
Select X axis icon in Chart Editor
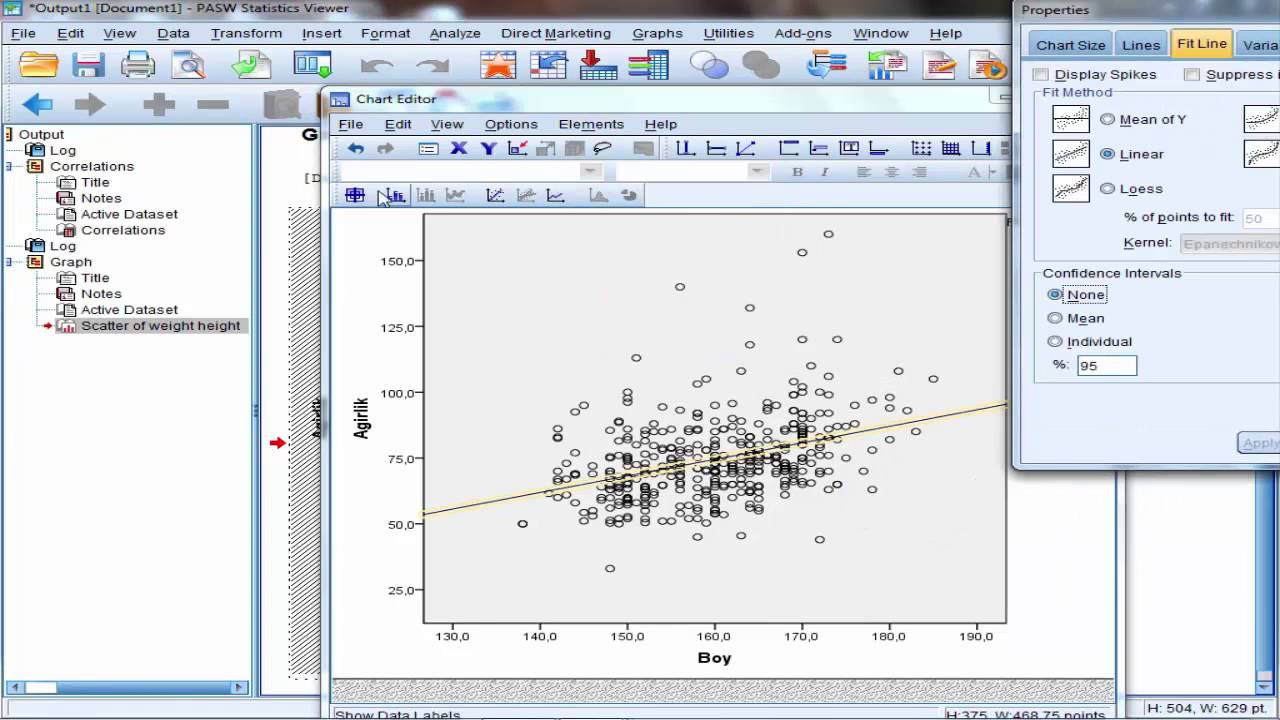click(458, 148)
